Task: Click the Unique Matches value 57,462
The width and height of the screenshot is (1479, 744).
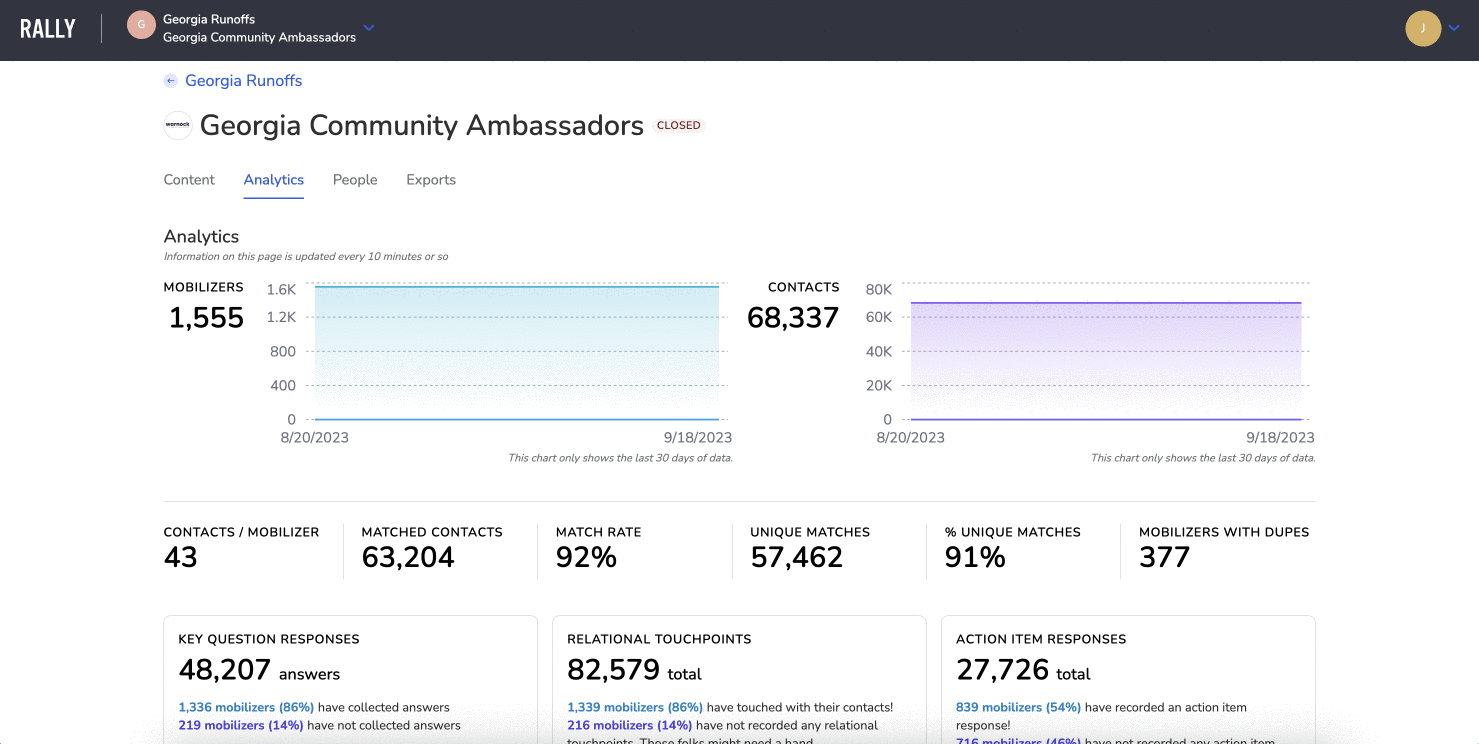Action: [797, 558]
